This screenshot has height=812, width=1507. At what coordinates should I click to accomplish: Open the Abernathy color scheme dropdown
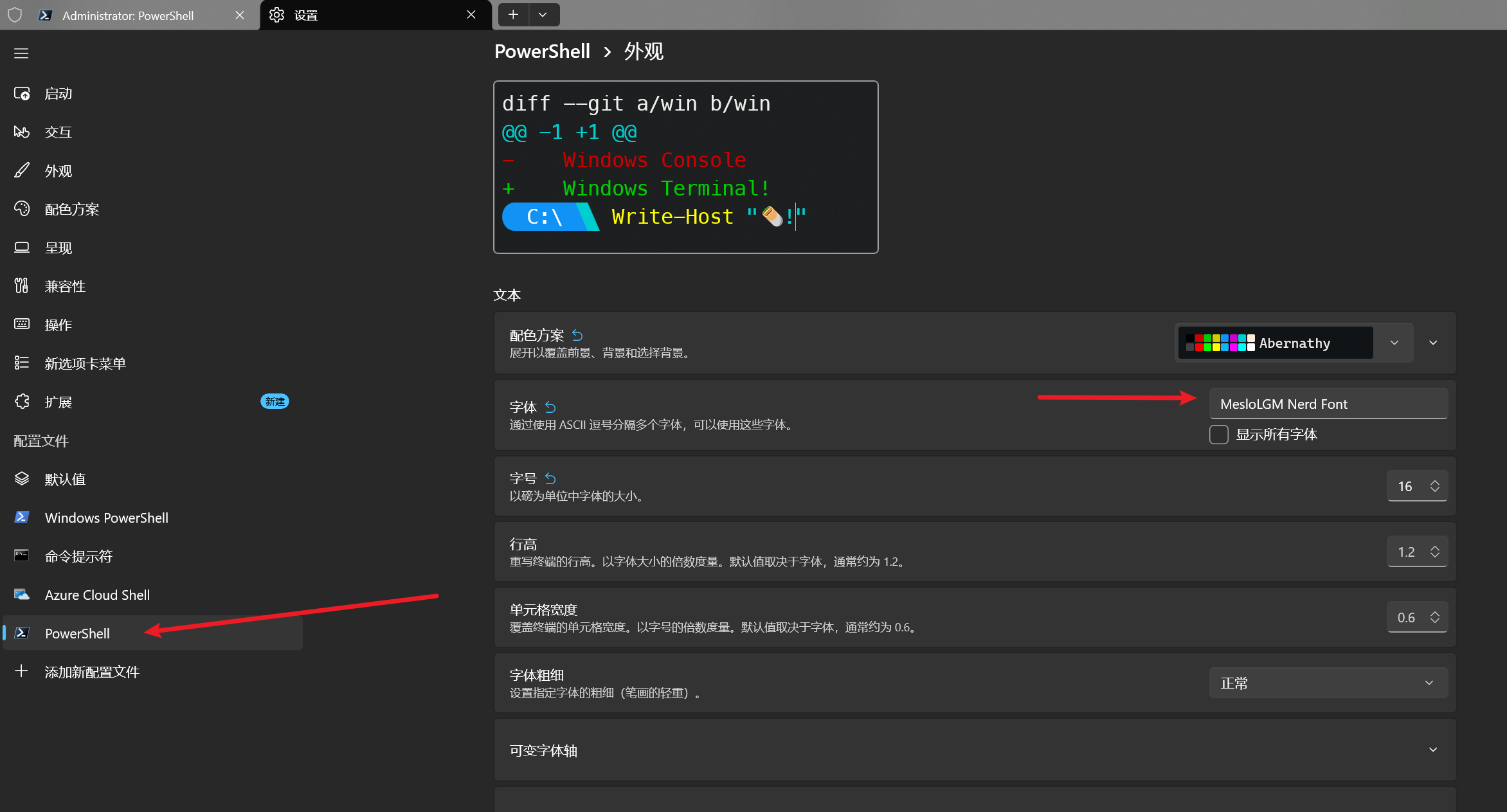[x=1294, y=343]
